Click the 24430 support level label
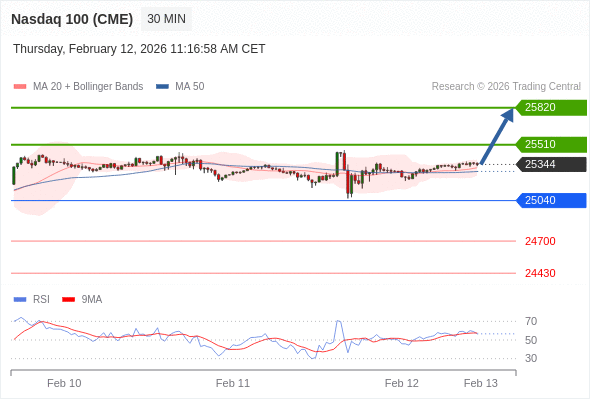Image resolution: width=590 pixels, height=400 pixels. tap(540, 273)
